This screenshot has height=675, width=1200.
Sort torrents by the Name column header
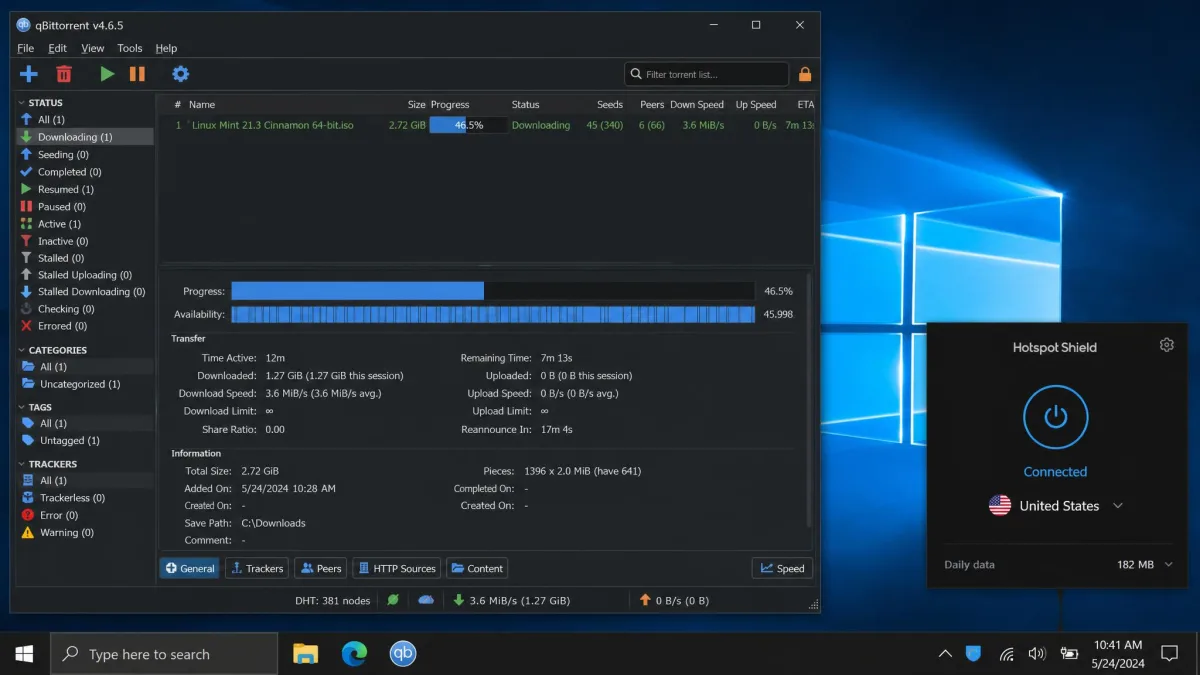(202, 104)
